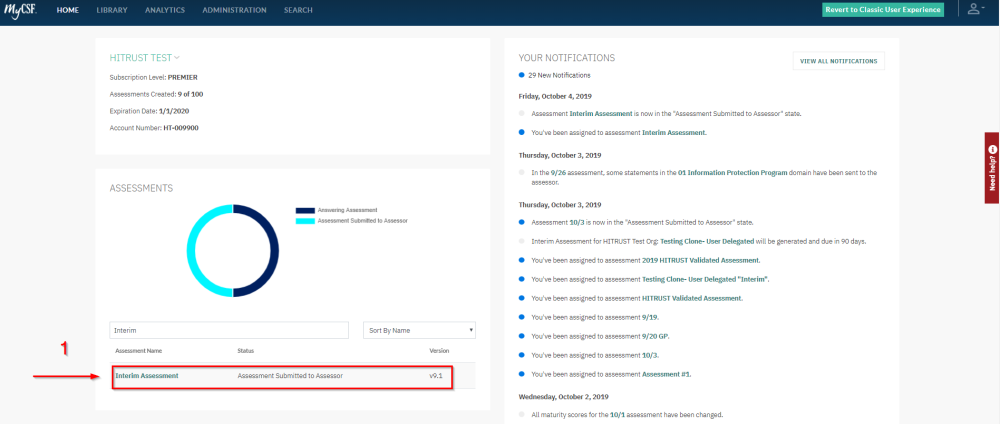The height and width of the screenshot is (424, 1000).
Task: Click the Version column header
Action: click(x=439, y=351)
